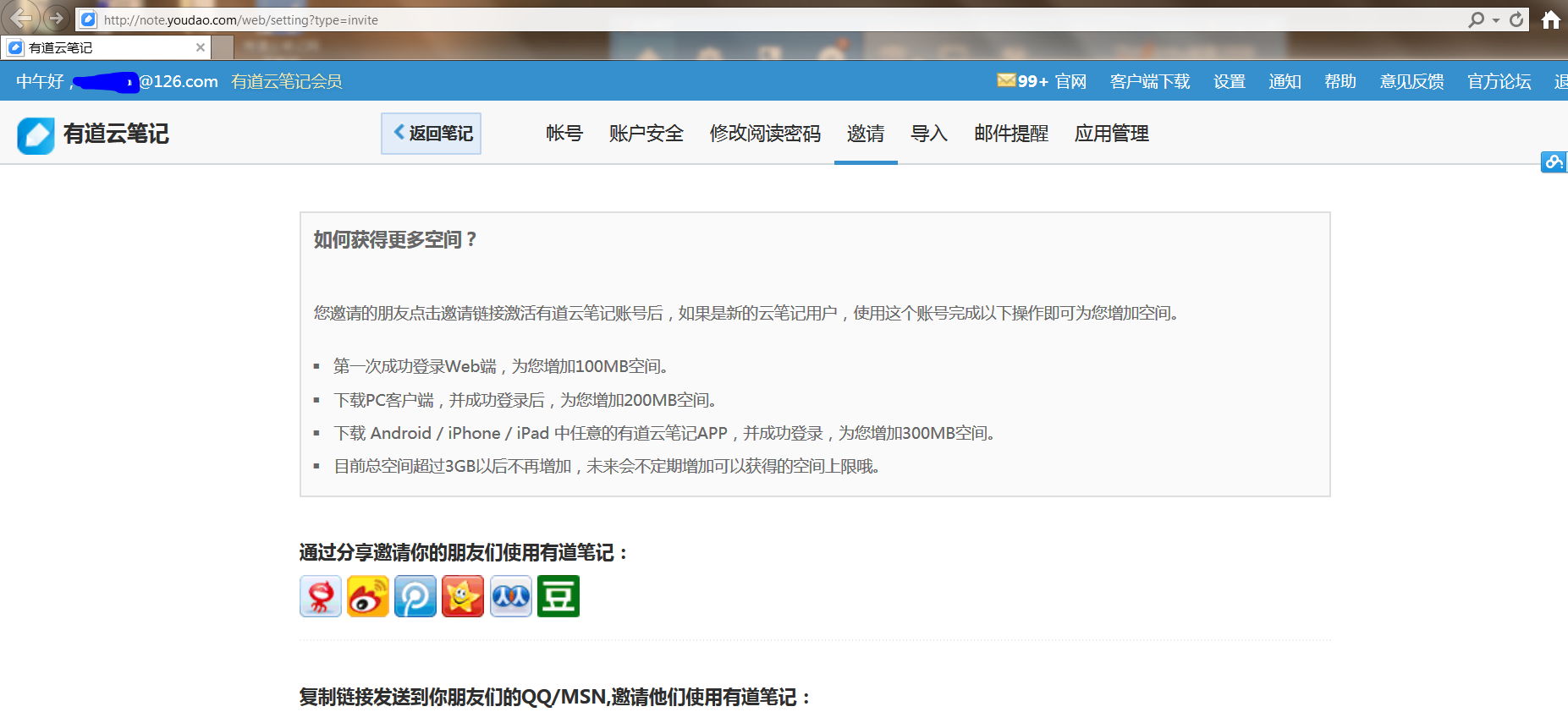Viewport: 1568px width, 712px height.
Task: Select the 邀请 tab
Action: pos(866,134)
